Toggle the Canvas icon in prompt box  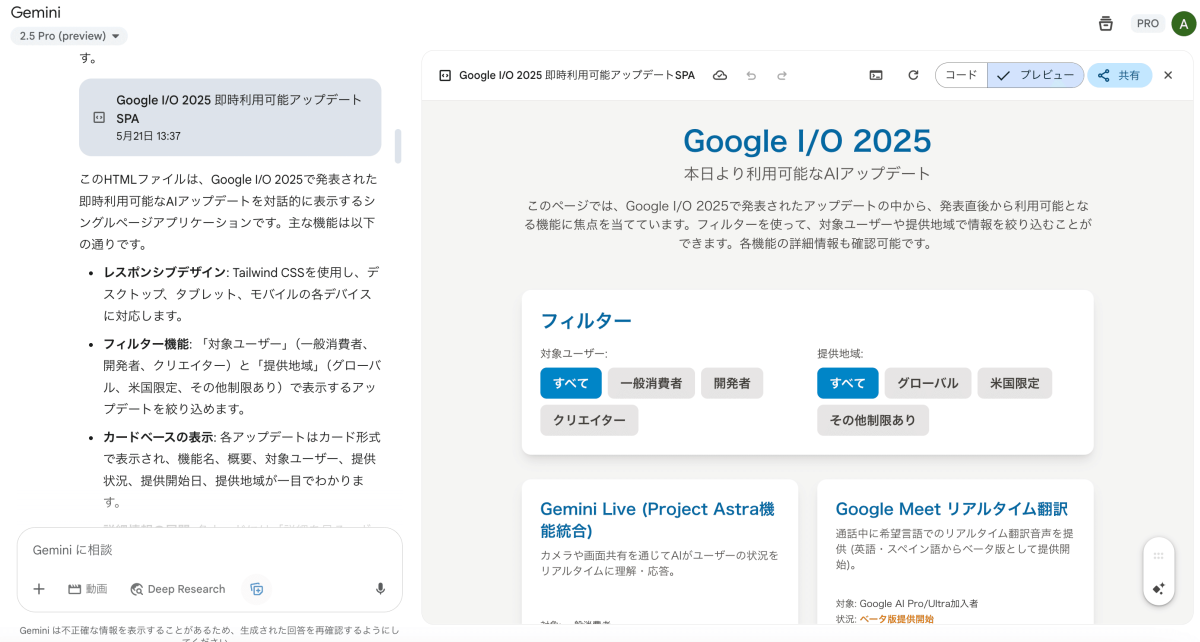(x=256, y=589)
